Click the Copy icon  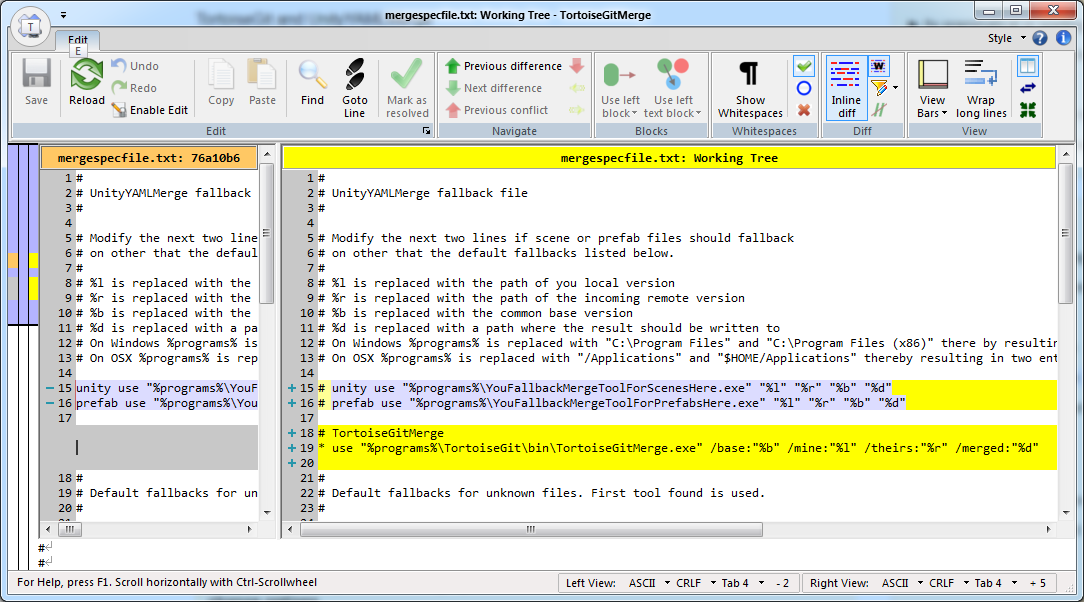pyautogui.click(x=221, y=82)
